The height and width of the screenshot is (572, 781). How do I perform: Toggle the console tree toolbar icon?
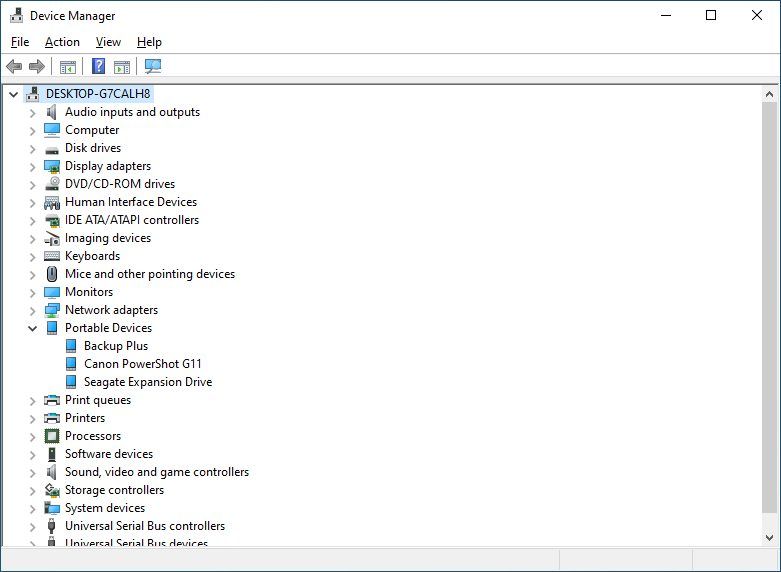68,66
